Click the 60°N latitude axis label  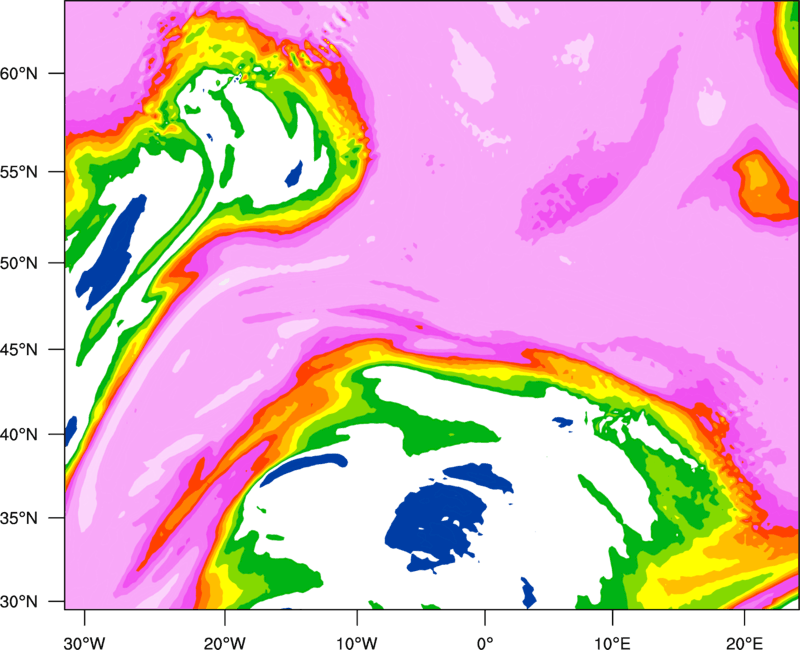[x=19, y=73]
